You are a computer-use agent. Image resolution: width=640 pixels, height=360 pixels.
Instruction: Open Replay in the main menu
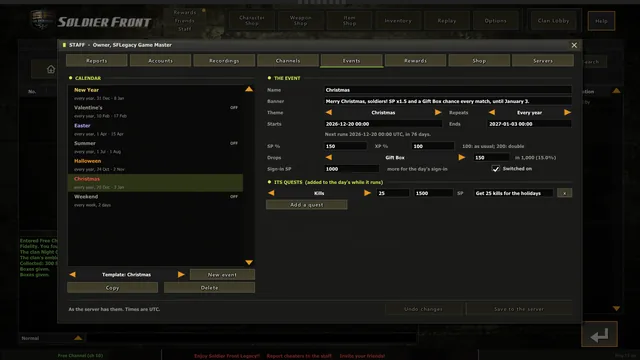pos(447,20)
